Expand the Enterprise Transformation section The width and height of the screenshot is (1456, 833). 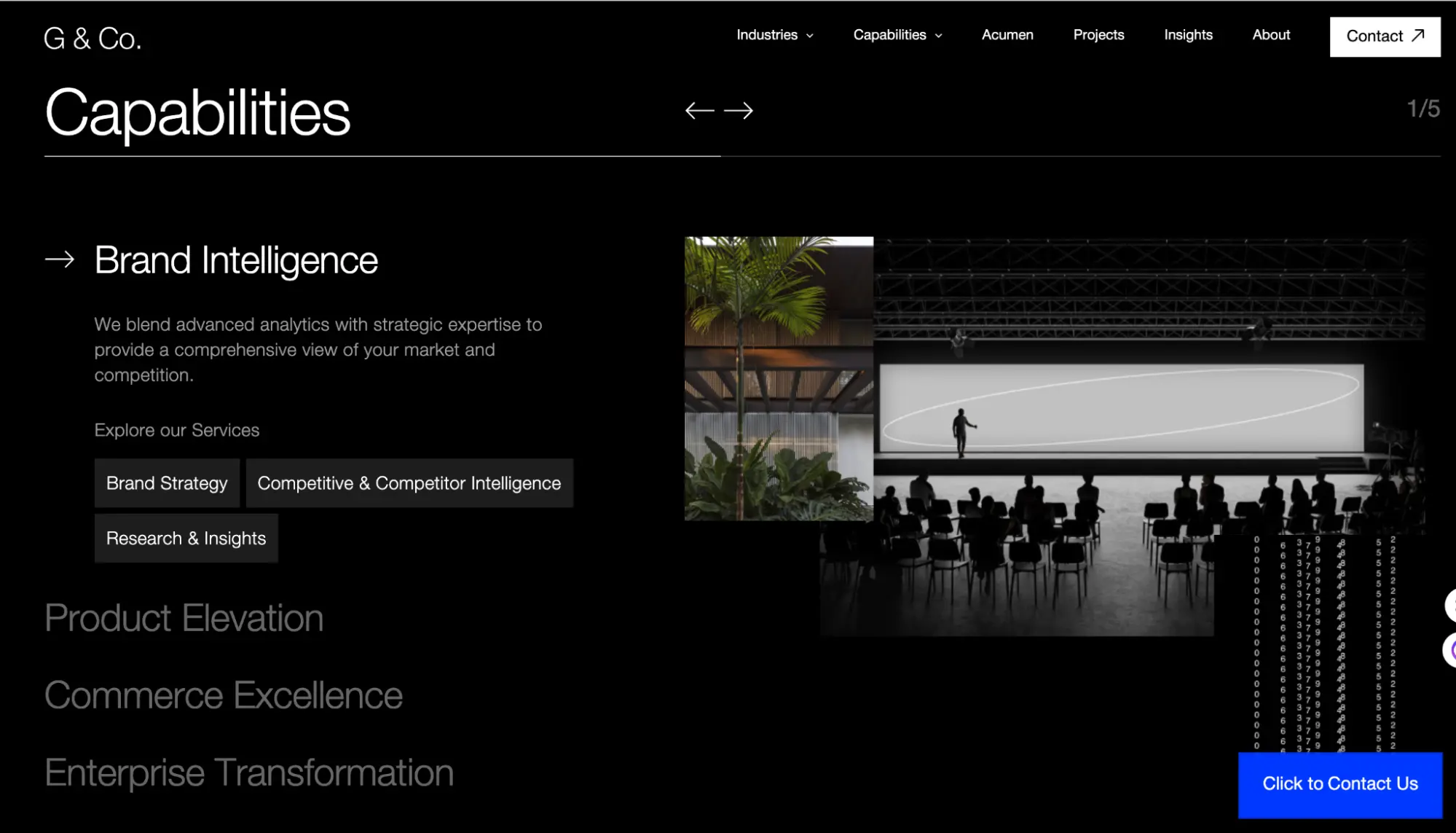(248, 773)
